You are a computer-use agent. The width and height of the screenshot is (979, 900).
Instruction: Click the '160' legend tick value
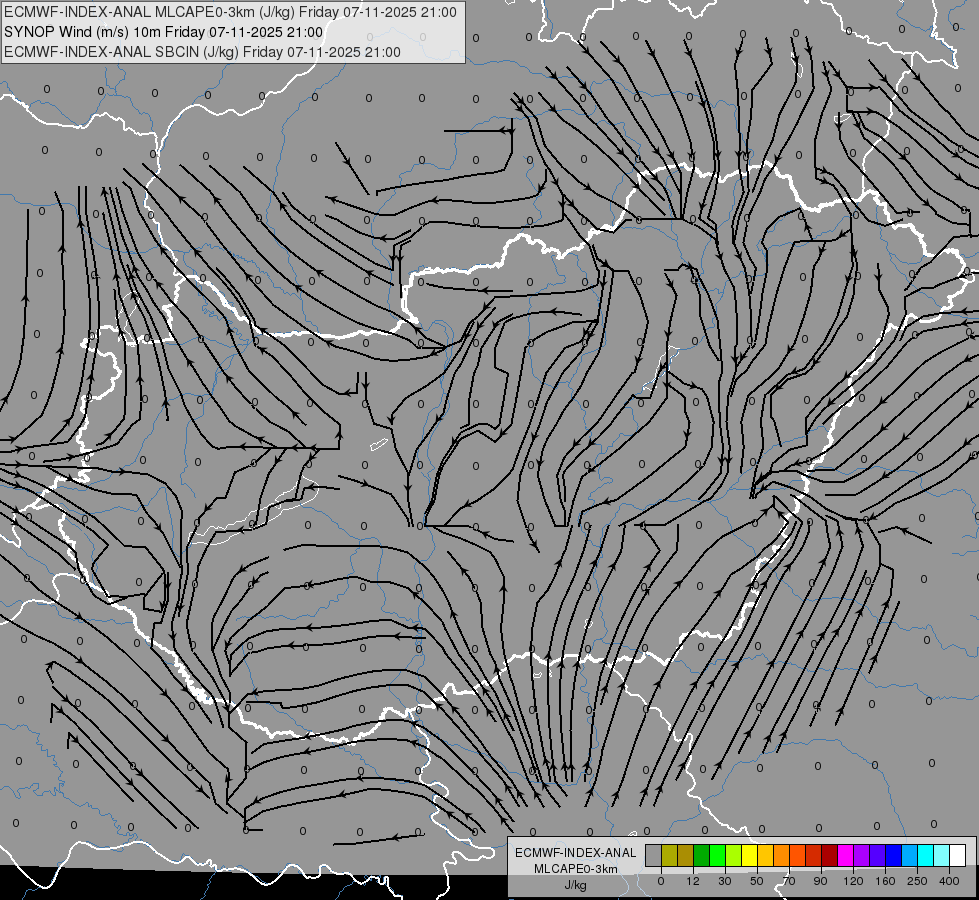click(885, 881)
